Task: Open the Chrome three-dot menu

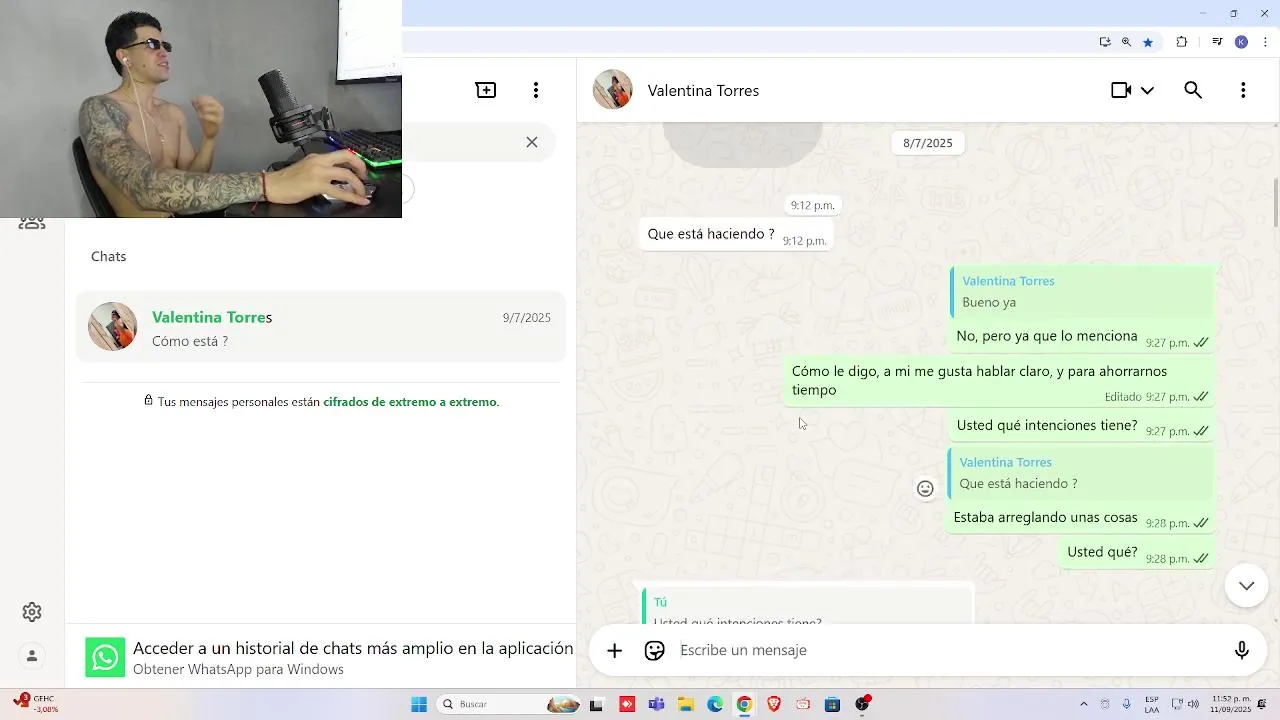Action: coord(1265,42)
